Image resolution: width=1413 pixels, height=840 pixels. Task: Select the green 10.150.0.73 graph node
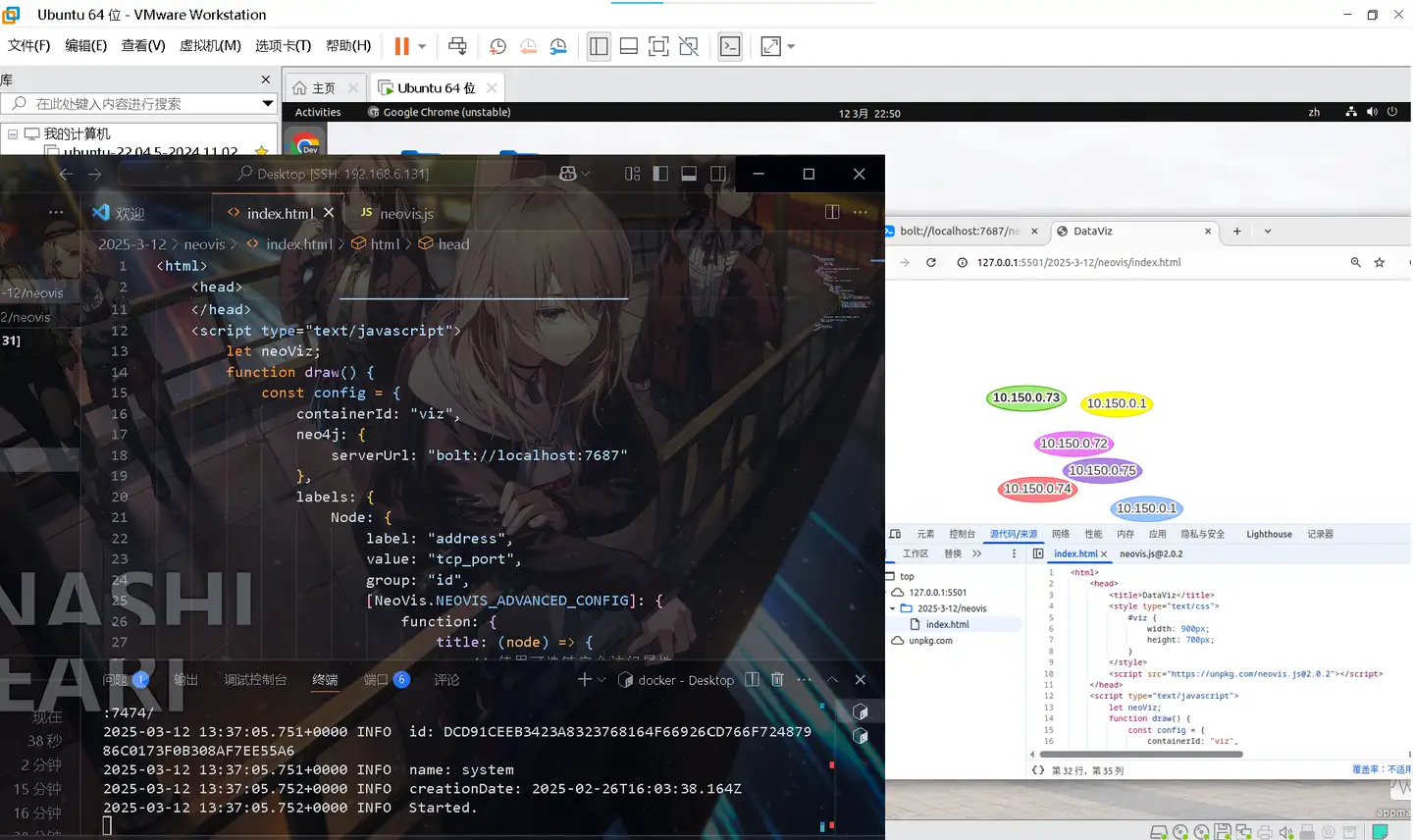1025,397
